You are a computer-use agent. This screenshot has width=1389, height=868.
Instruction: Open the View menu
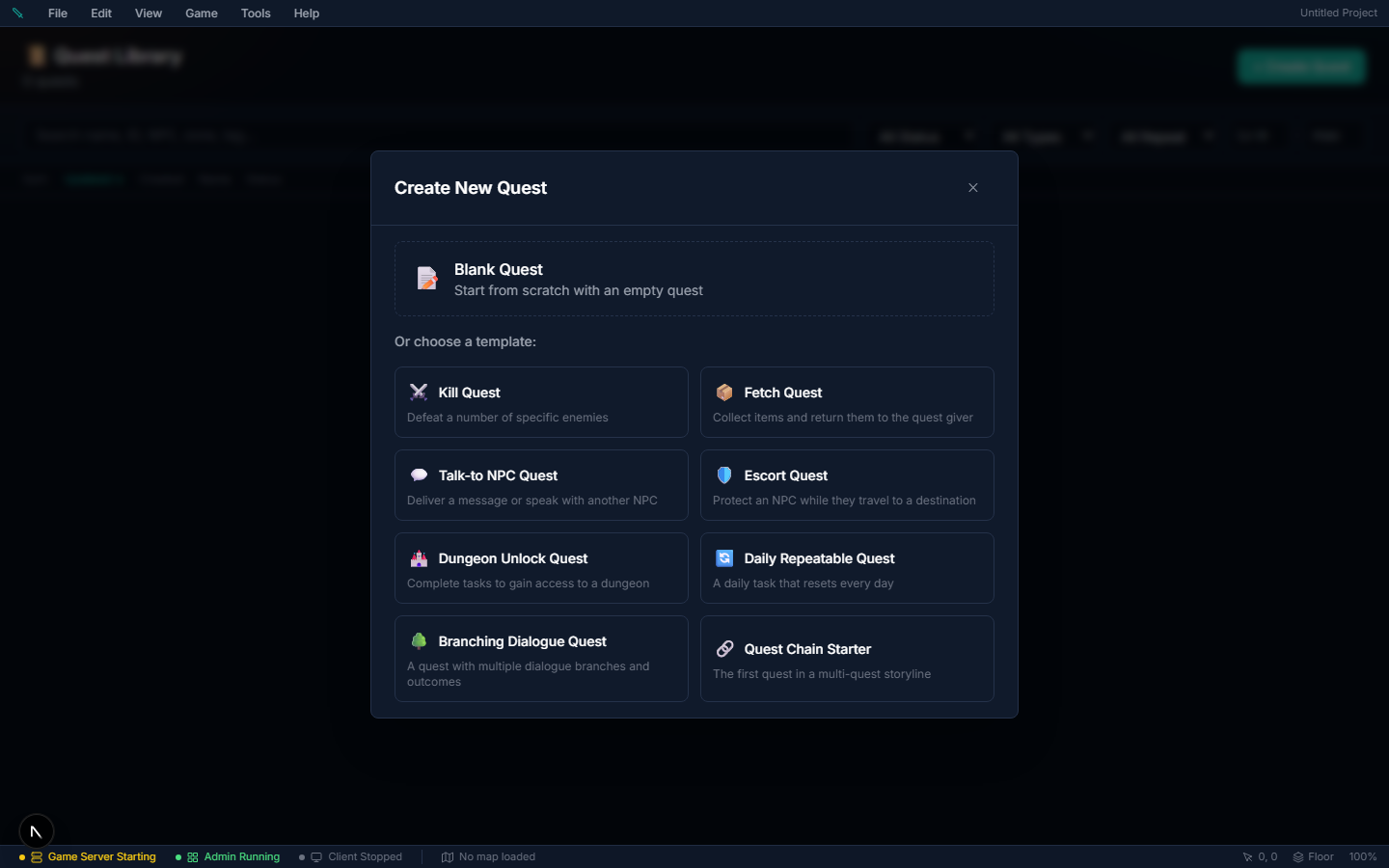149,14
